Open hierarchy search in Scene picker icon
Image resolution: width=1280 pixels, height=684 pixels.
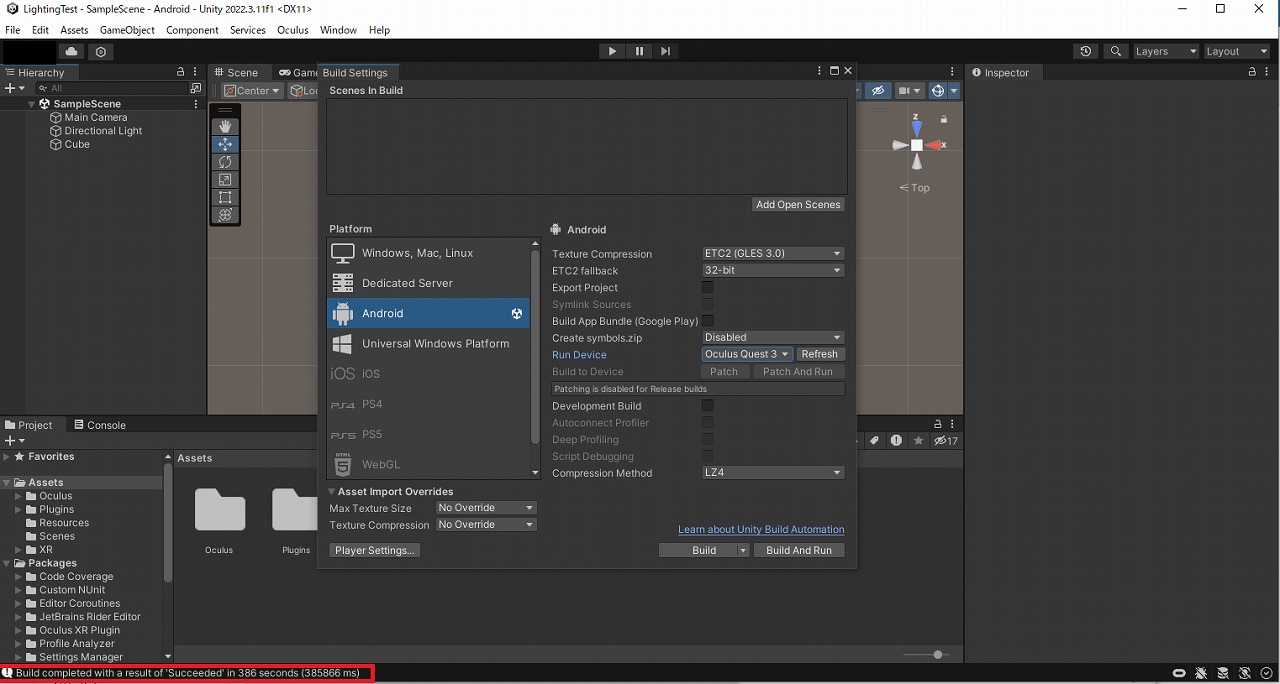tap(196, 88)
